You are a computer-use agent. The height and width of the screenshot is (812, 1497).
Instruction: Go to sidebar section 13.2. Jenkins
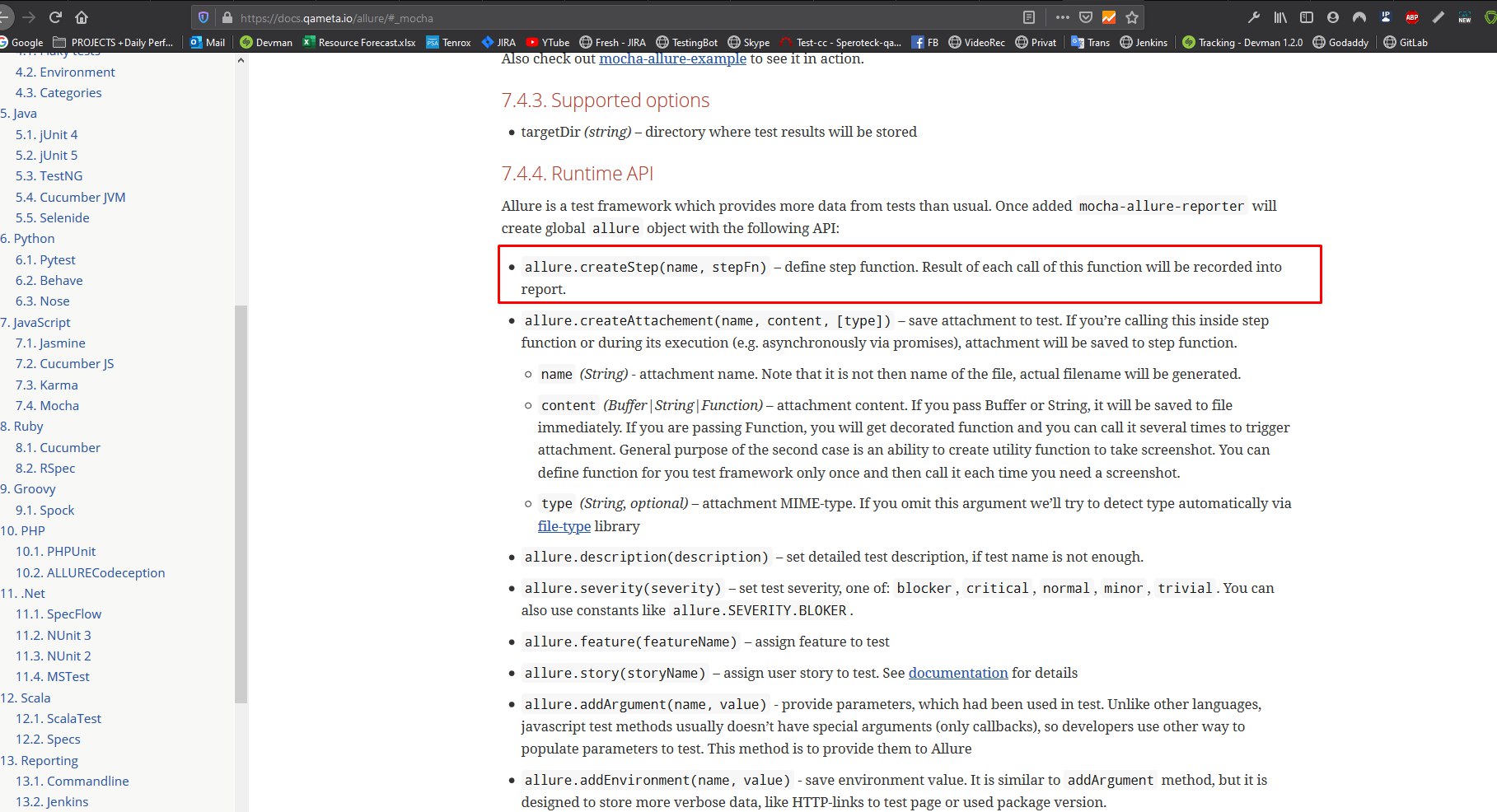coord(52,801)
